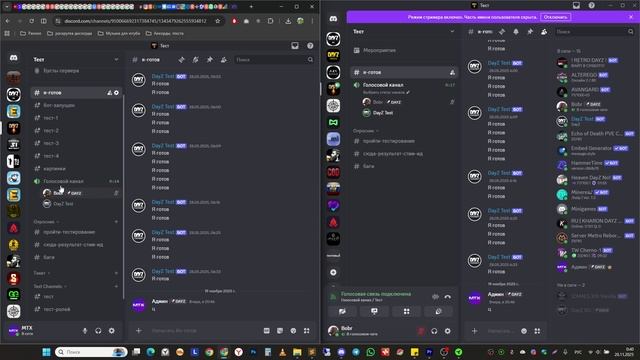The width and height of the screenshot is (640, 360).
Task: Collapse the Опросник category in browser Discord
Action: point(47,222)
